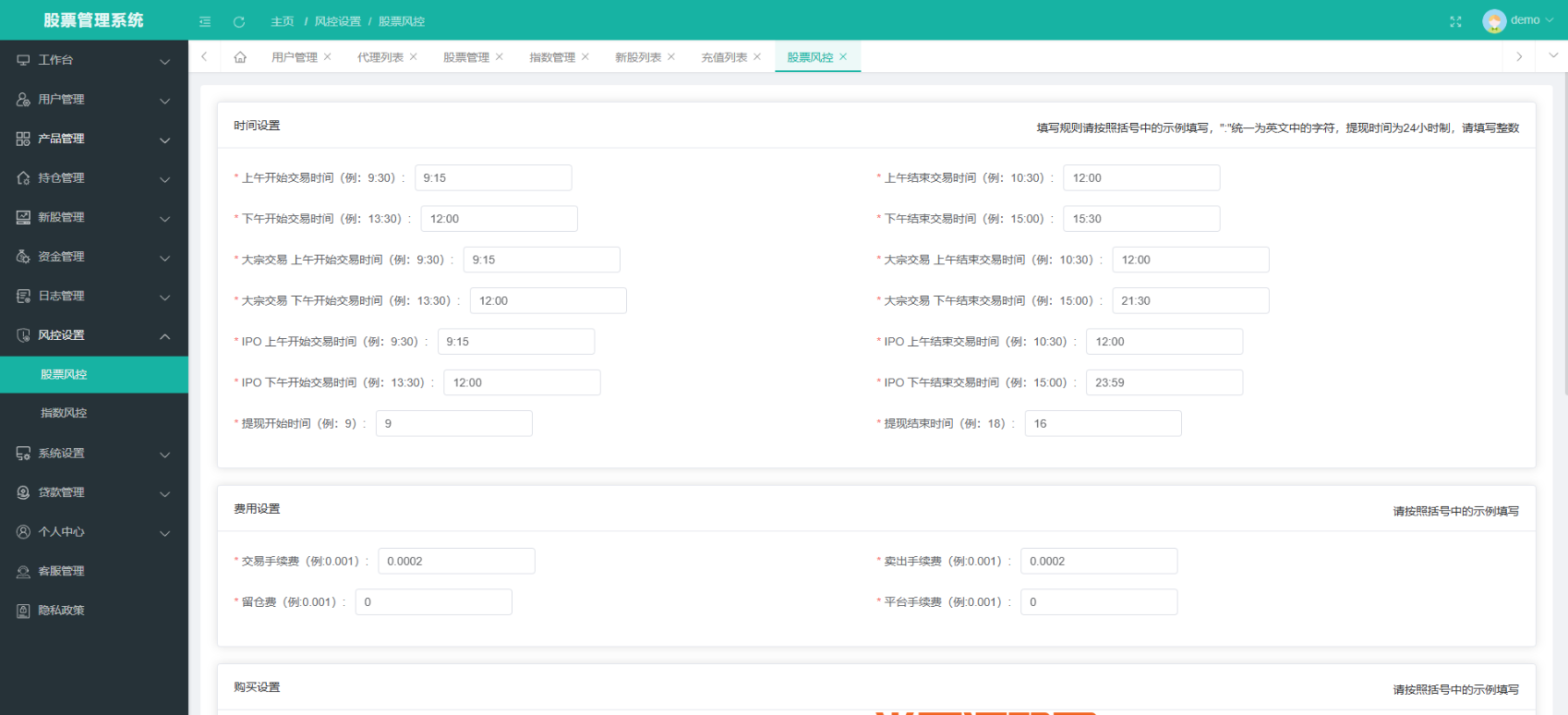Click the home icon tab
The image size is (1568, 715).
point(240,57)
